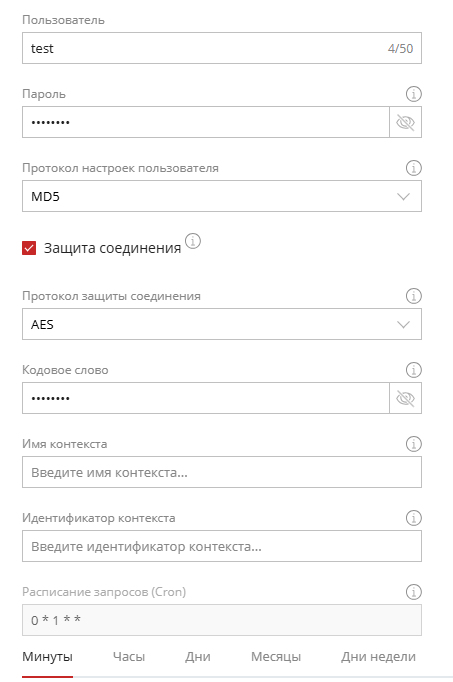Open the Месяцы tab
453x682 pixels.
pyautogui.click(x=276, y=657)
